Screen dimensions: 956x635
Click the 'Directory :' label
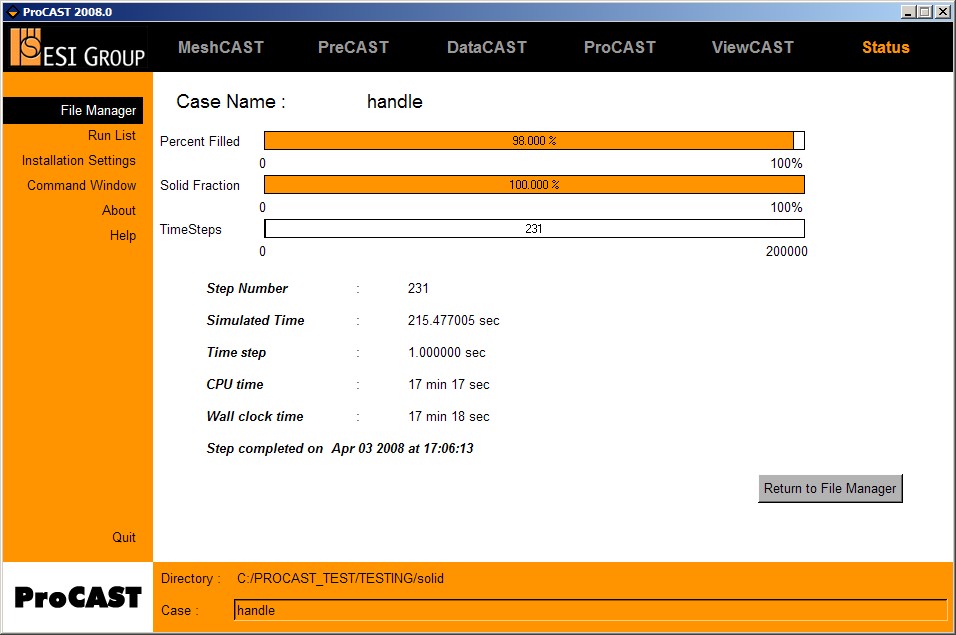coord(191,578)
